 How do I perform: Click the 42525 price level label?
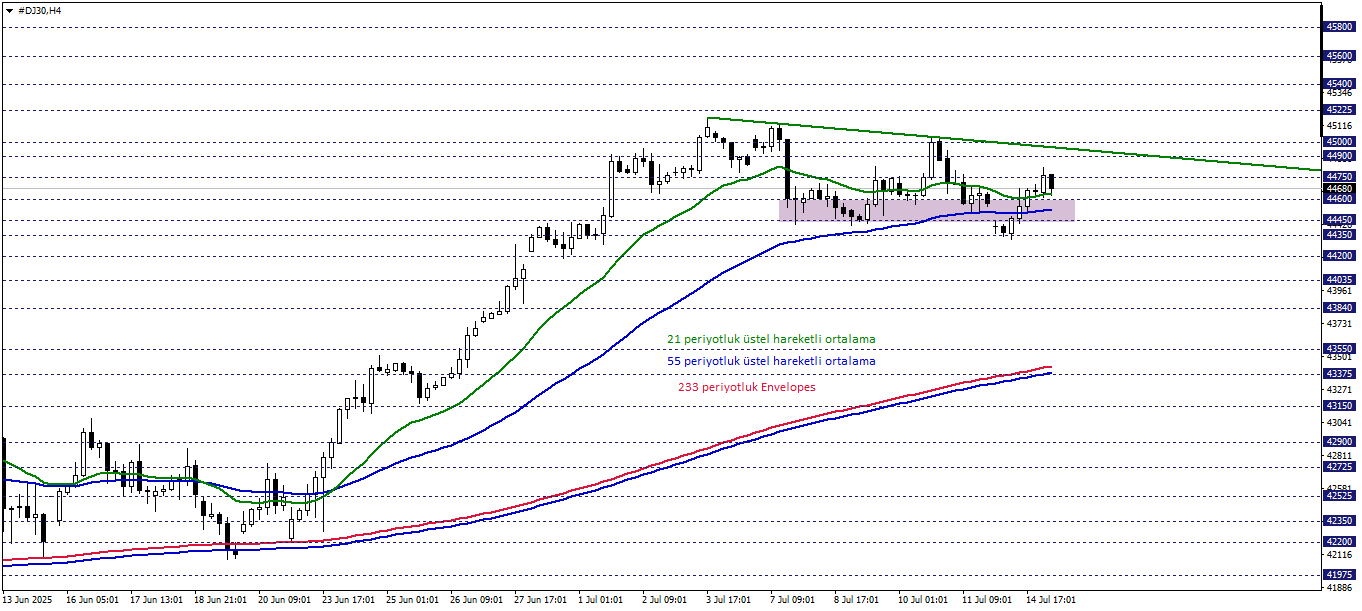coord(1339,496)
